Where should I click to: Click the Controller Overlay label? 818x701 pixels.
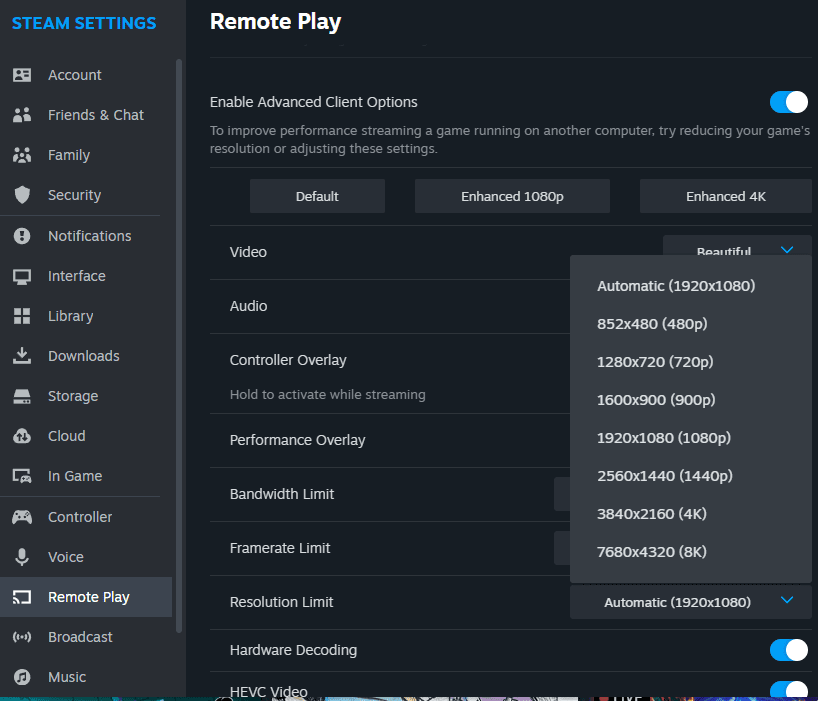288,360
